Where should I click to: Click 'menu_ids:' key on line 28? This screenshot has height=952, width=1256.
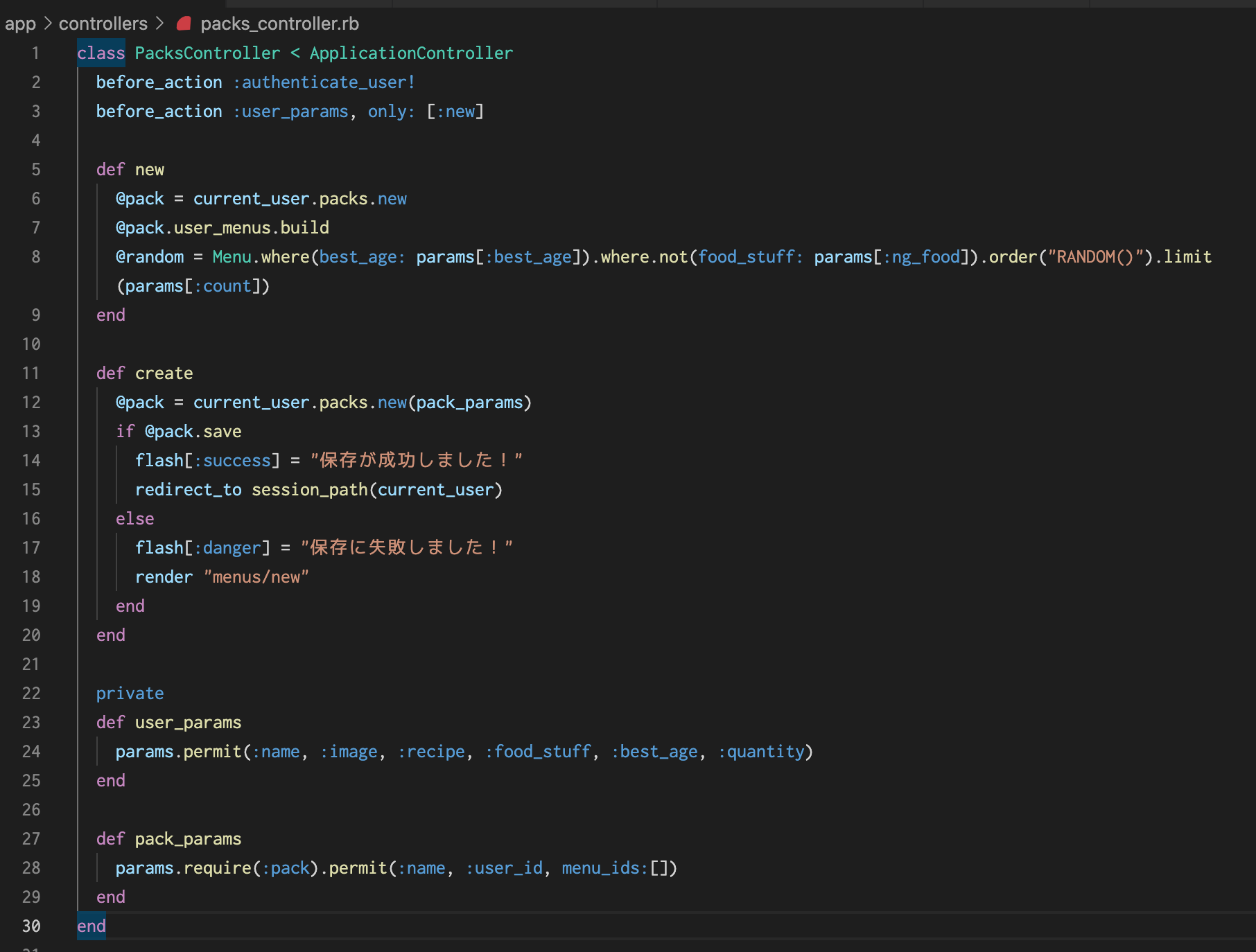click(x=605, y=868)
